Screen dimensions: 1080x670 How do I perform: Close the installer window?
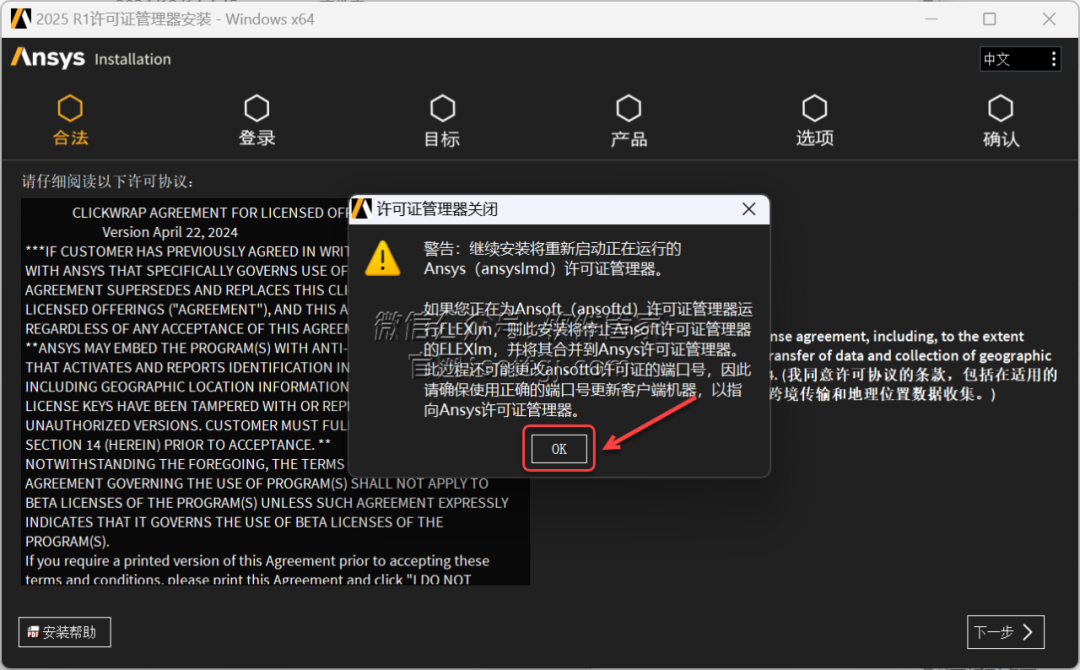click(x=1049, y=19)
